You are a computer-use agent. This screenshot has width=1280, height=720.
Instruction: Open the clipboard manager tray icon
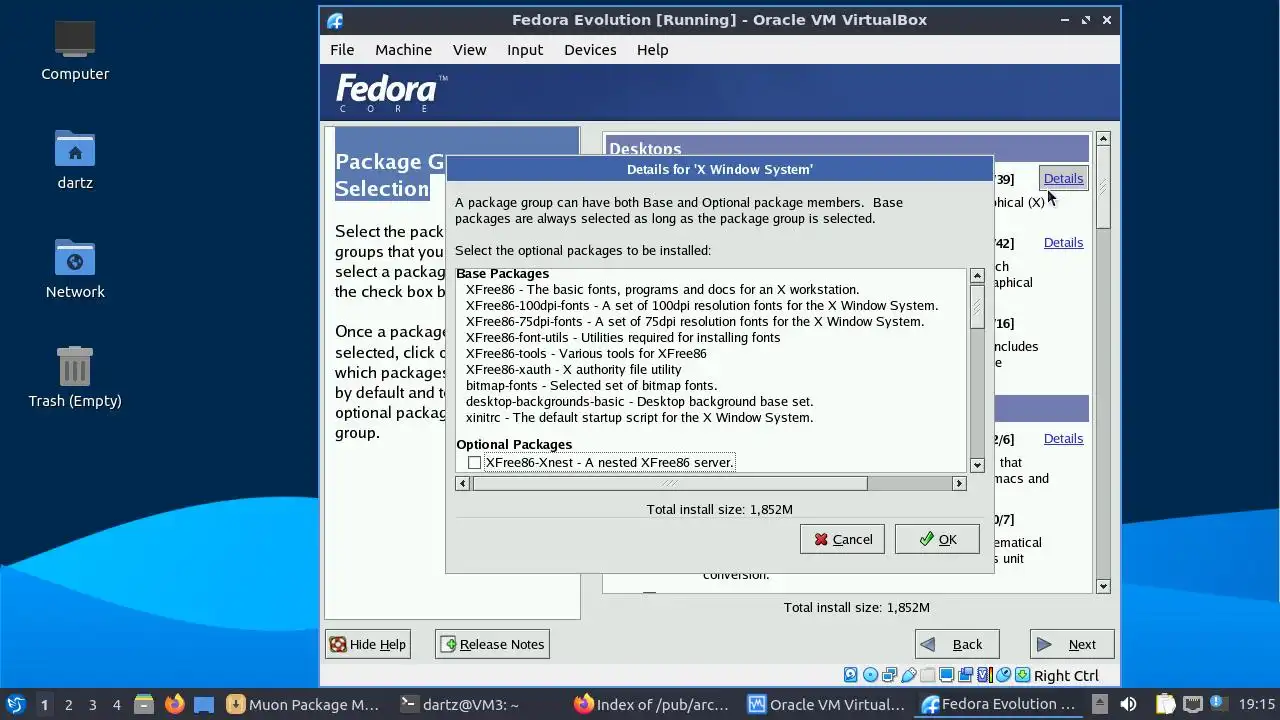pos(1165,704)
